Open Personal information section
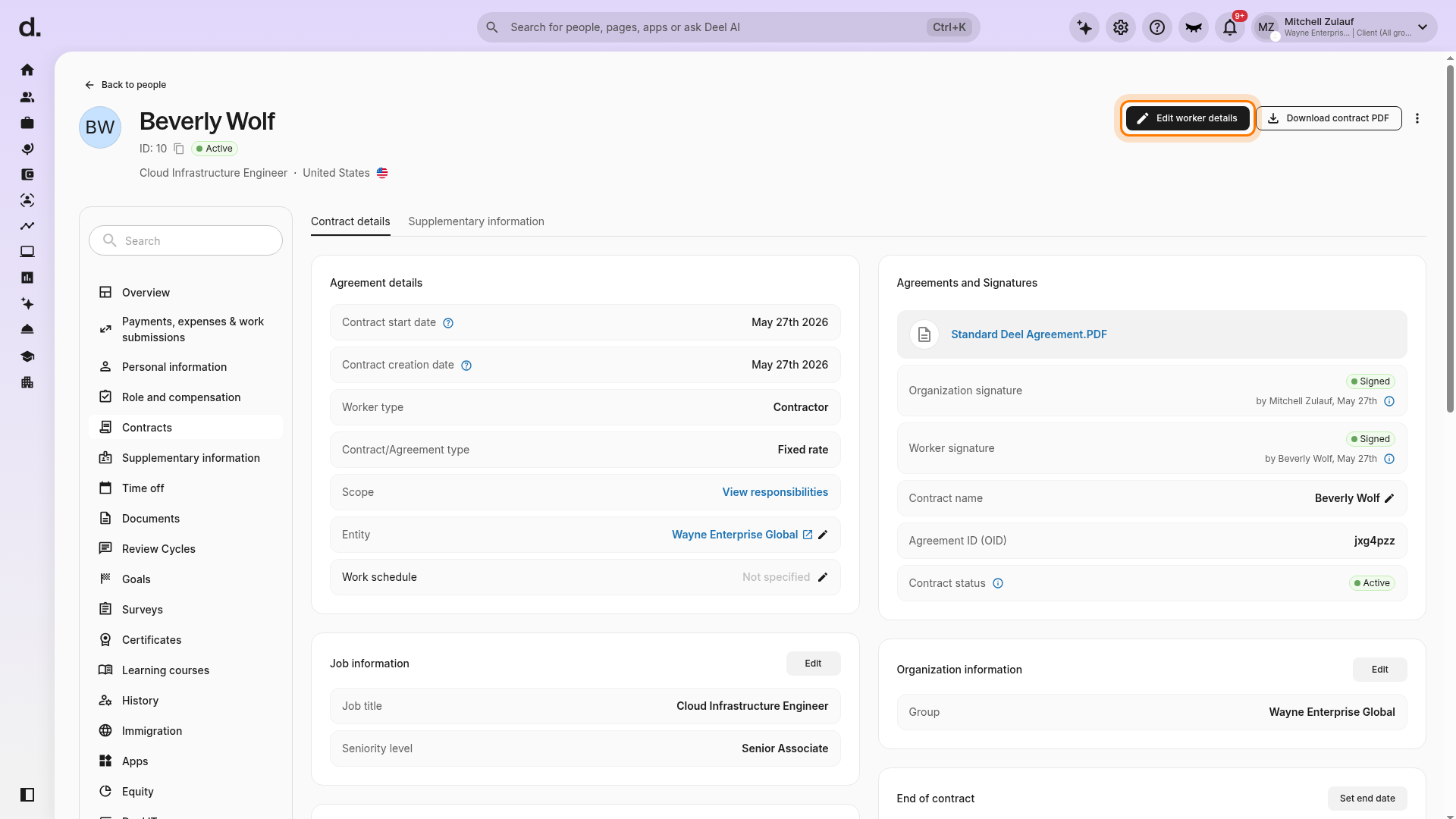 point(186,367)
